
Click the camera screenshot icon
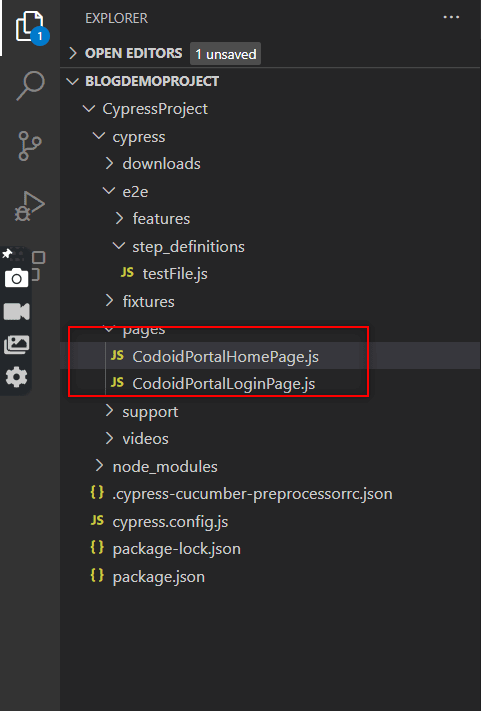(16, 278)
